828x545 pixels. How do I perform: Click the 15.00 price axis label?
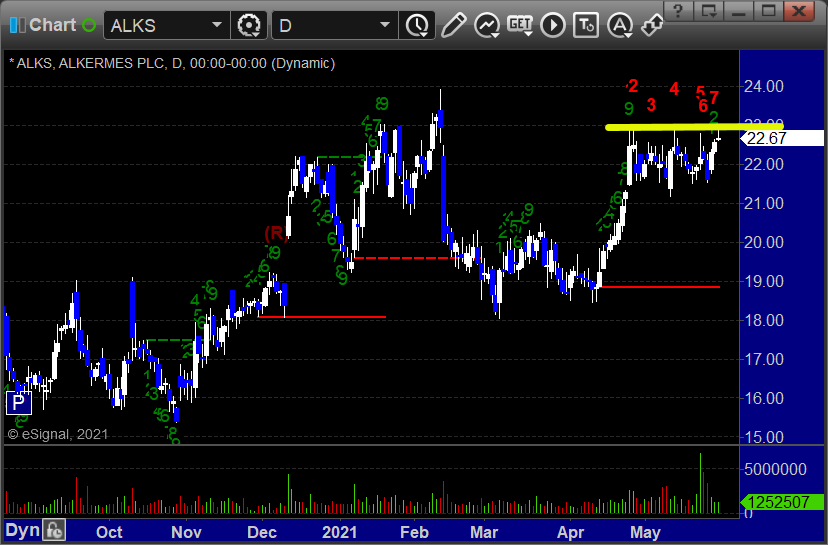coord(764,437)
